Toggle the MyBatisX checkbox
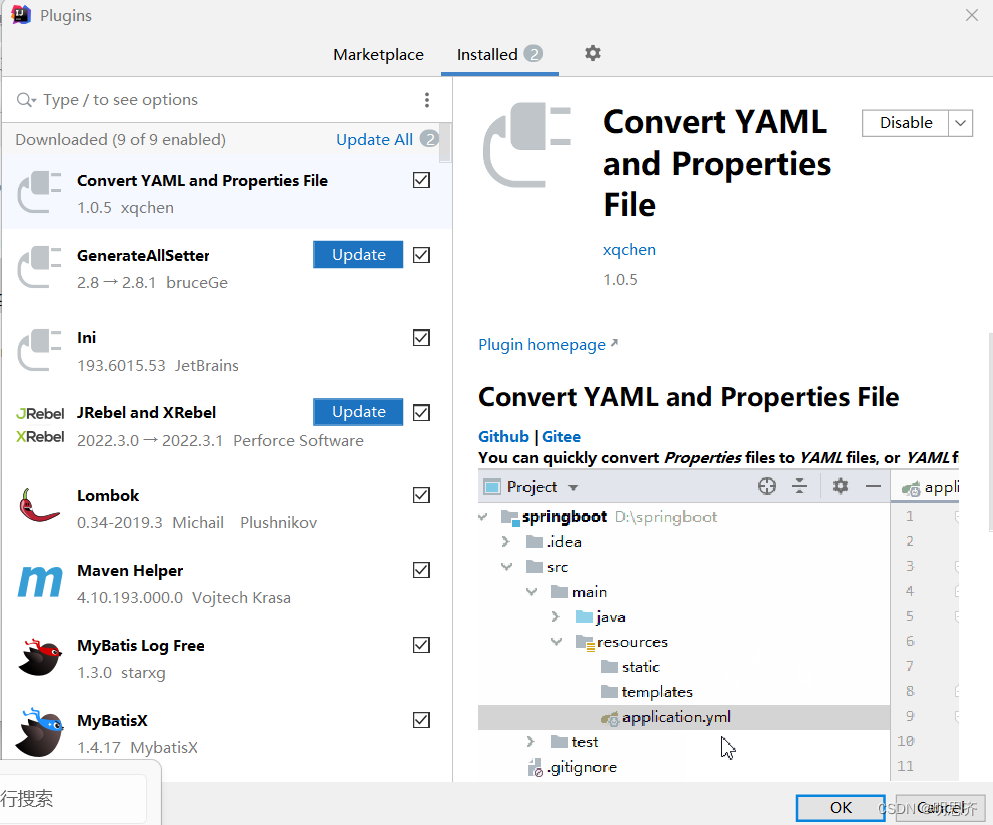The image size is (993, 825). (x=421, y=720)
